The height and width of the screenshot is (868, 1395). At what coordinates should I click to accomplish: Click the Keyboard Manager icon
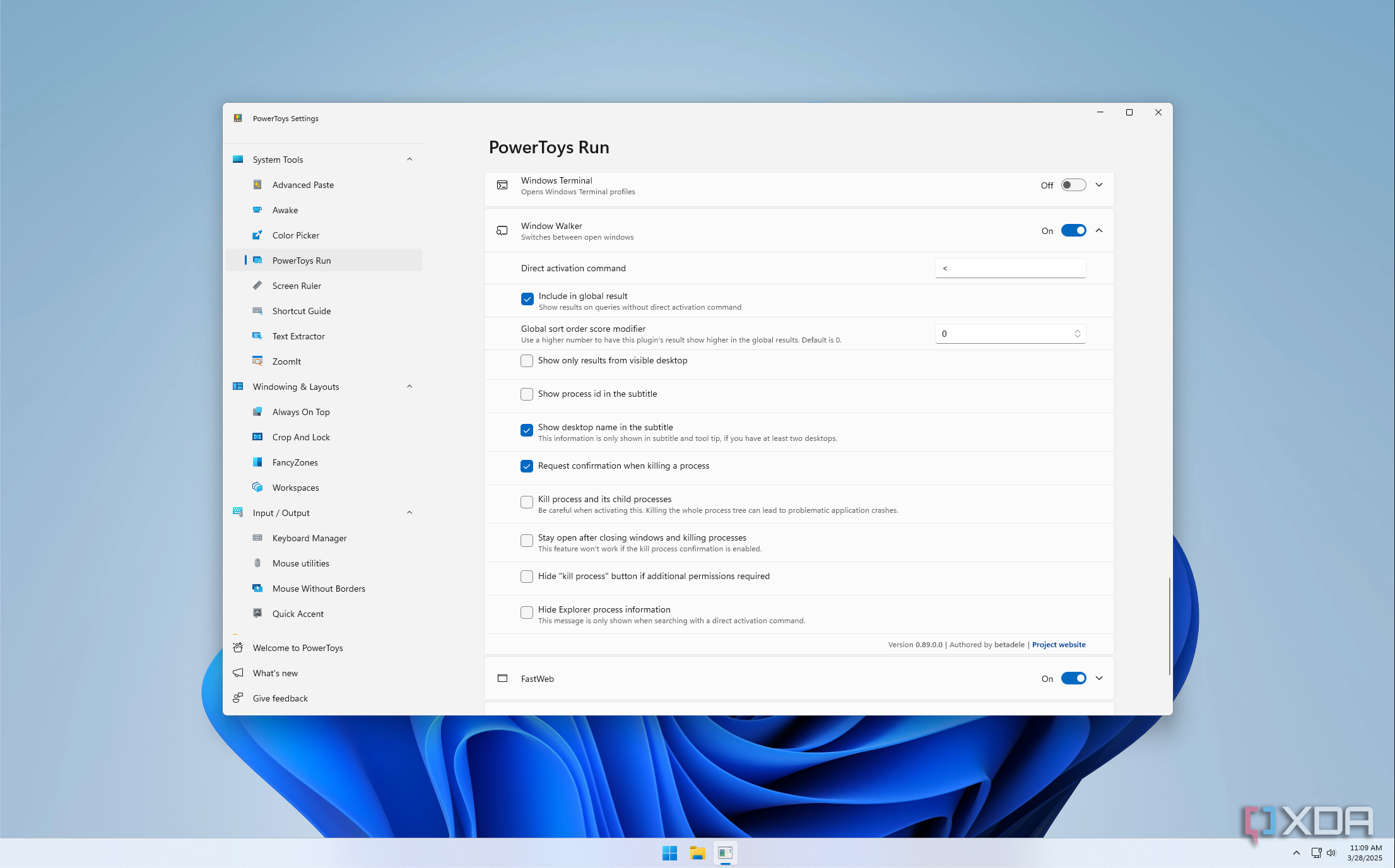tap(257, 538)
